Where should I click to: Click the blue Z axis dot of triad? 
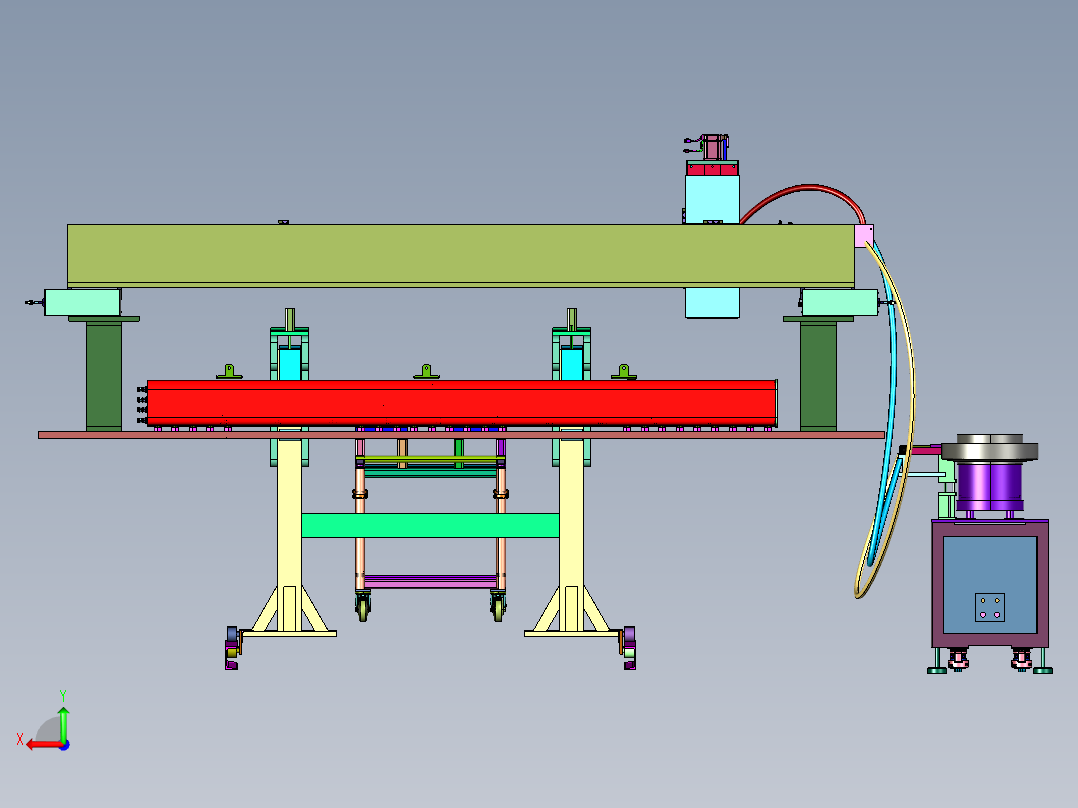point(64,745)
